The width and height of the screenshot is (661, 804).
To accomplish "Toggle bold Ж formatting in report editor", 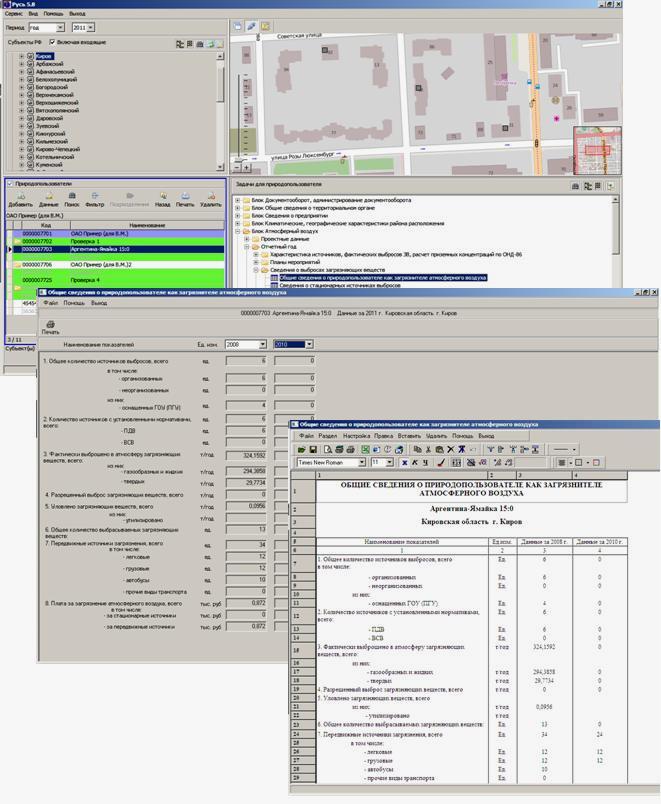I will [404, 463].
